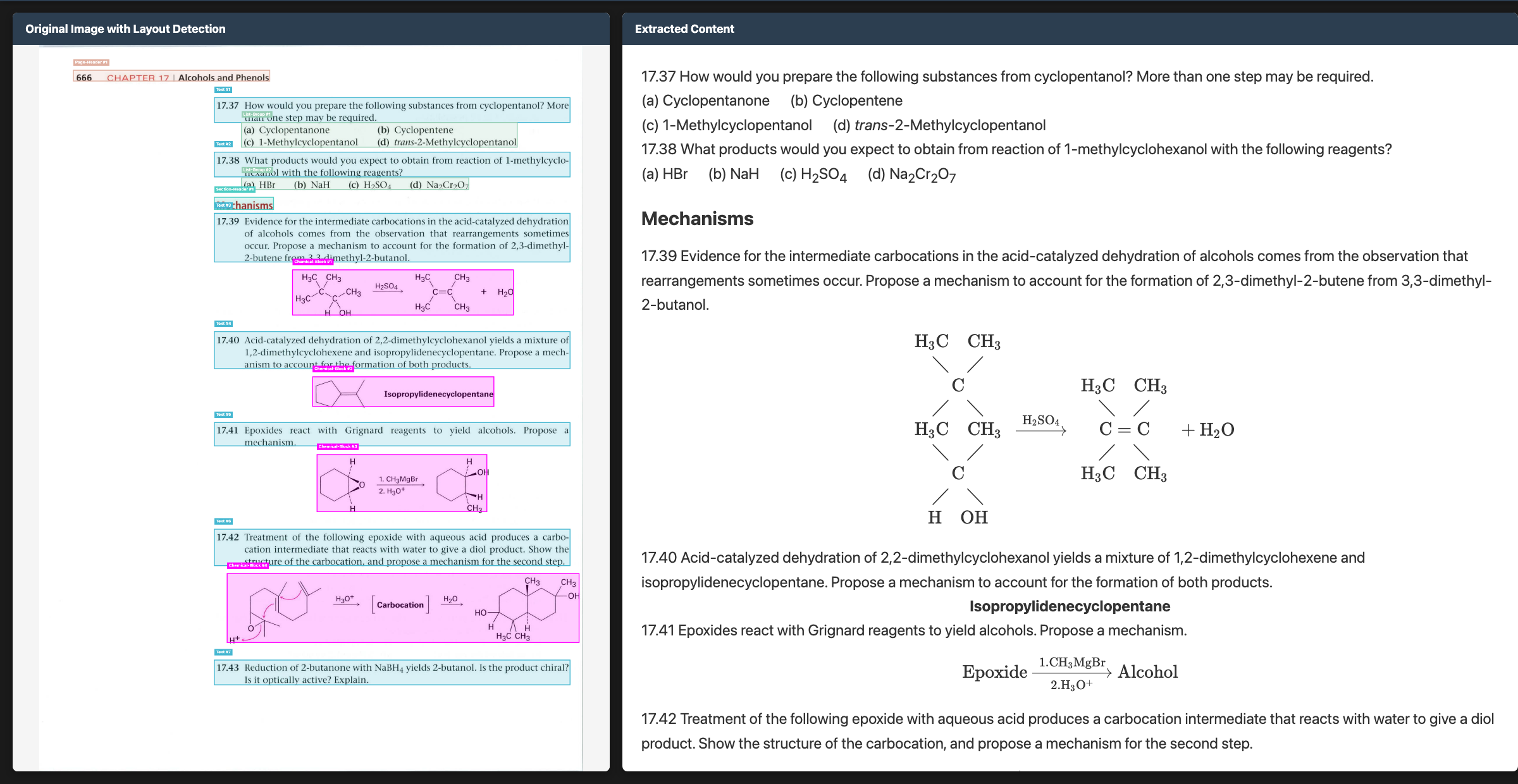Click the extracted 17.37 question text
1518x784 pixels.
point(1008,77)
